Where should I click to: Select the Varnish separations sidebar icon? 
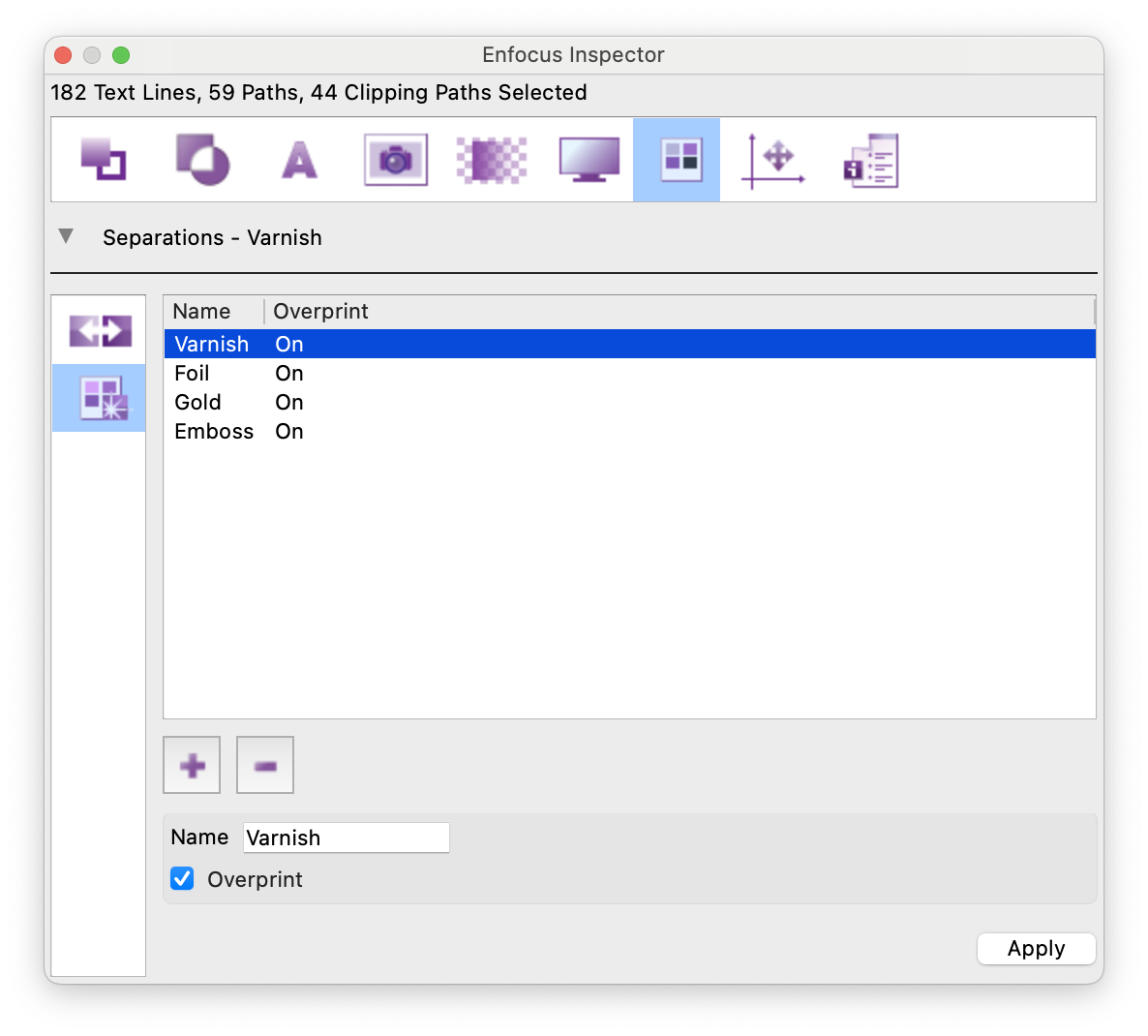(x=99, y=398)
